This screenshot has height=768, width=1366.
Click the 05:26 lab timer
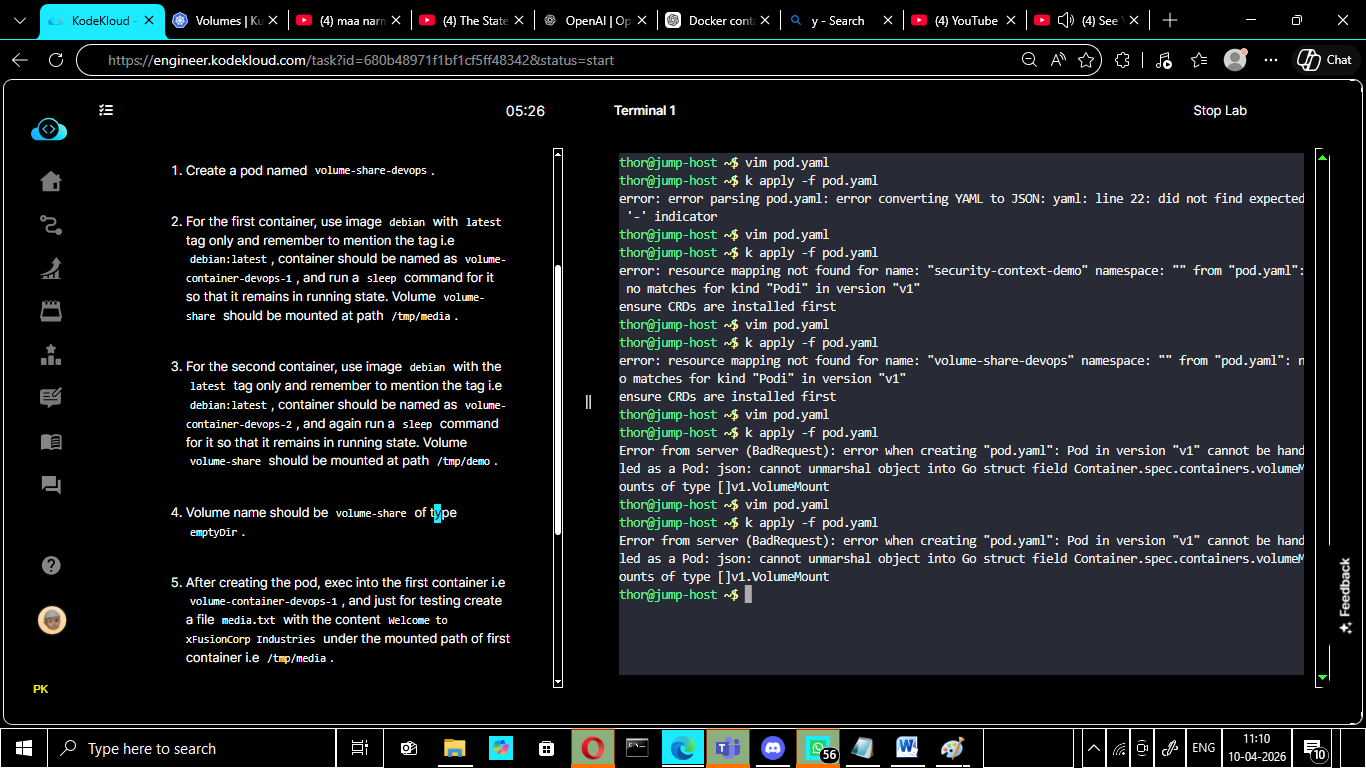pyautogui.click(x=525, y=111)
